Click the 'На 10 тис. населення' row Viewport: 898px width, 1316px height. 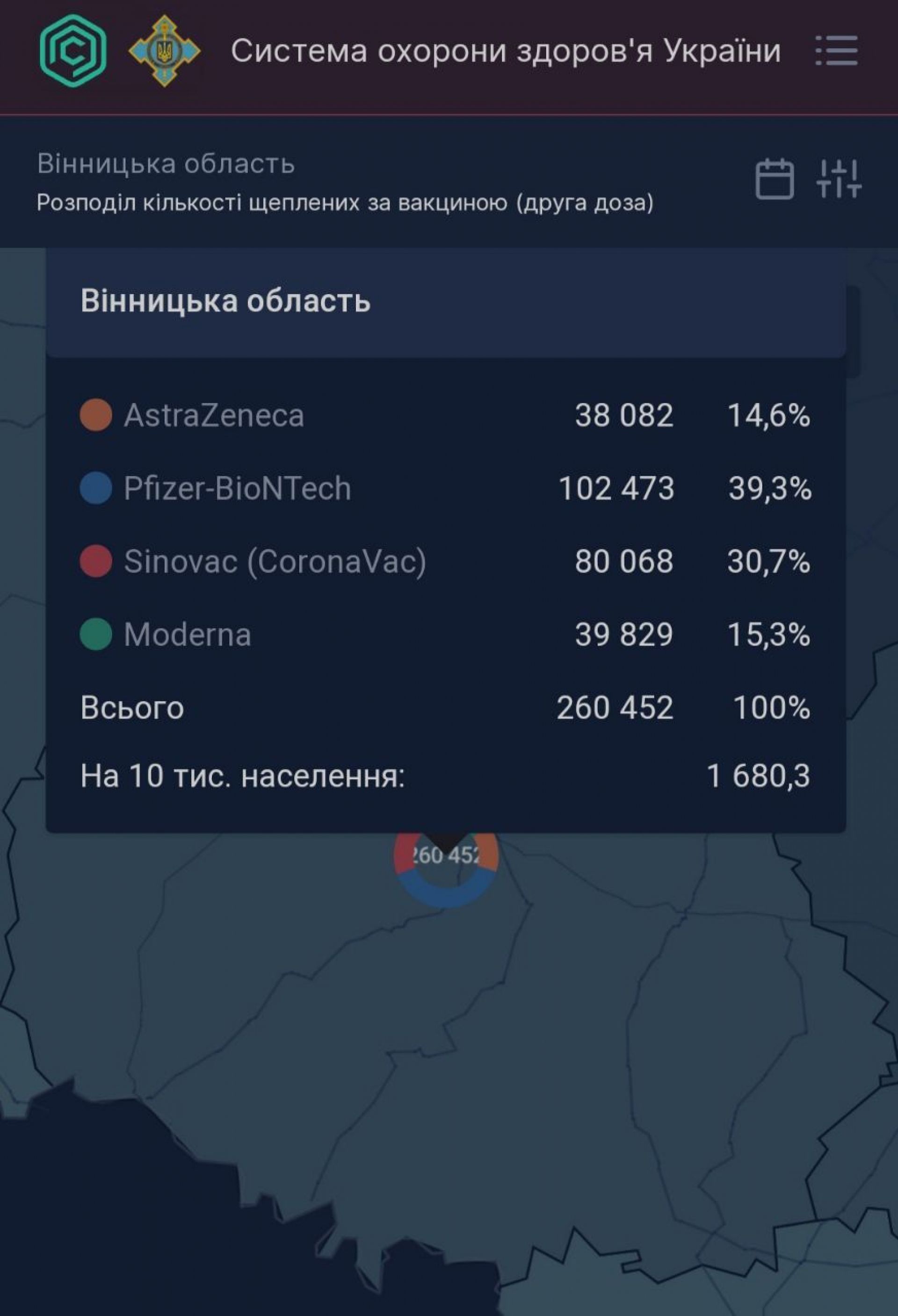point(242,776)
